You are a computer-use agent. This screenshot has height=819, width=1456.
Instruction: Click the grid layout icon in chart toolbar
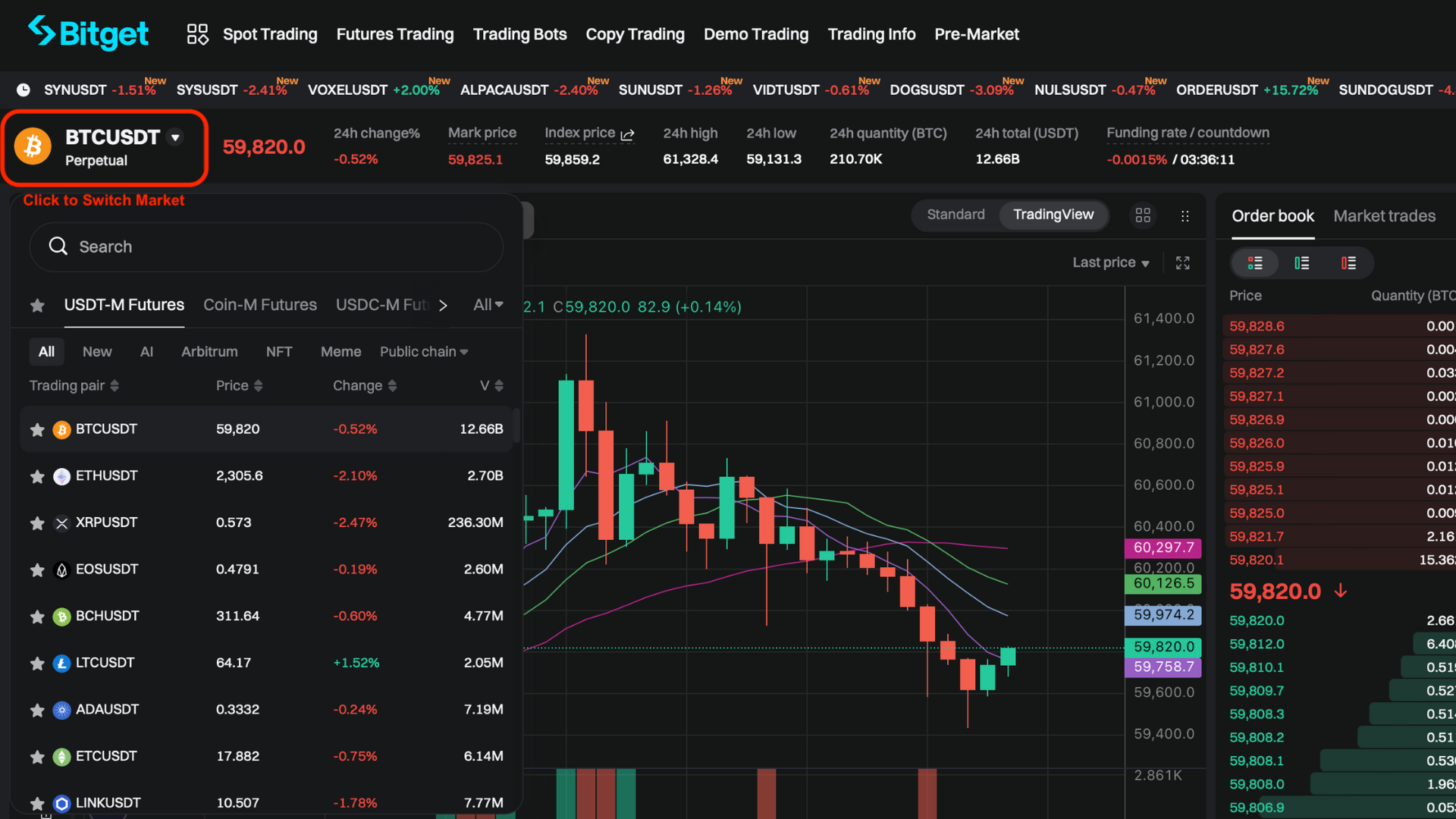pos(1143,213)
